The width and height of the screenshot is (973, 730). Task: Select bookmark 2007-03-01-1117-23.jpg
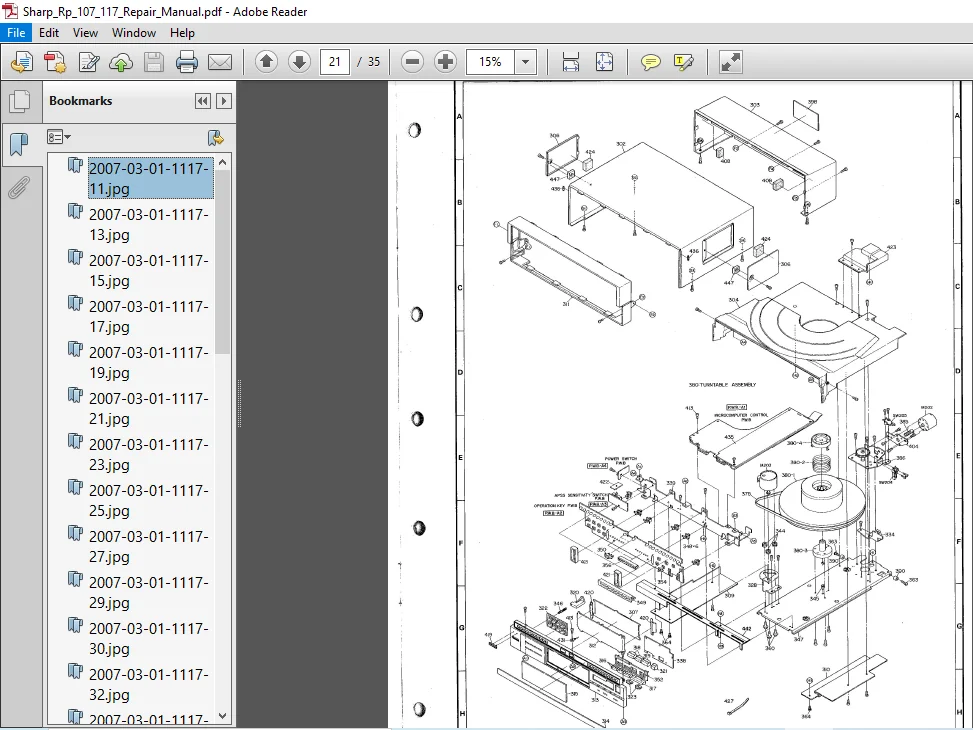click(x=149, y=454)
